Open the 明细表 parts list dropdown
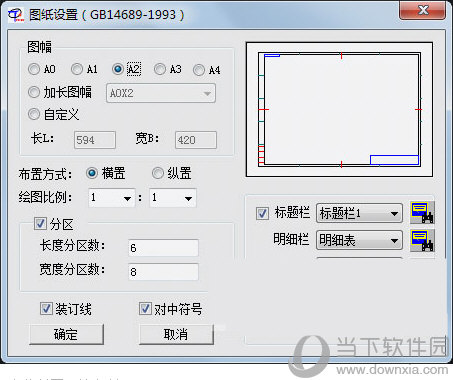The image size is (453, 380). (x=359, y=240)
